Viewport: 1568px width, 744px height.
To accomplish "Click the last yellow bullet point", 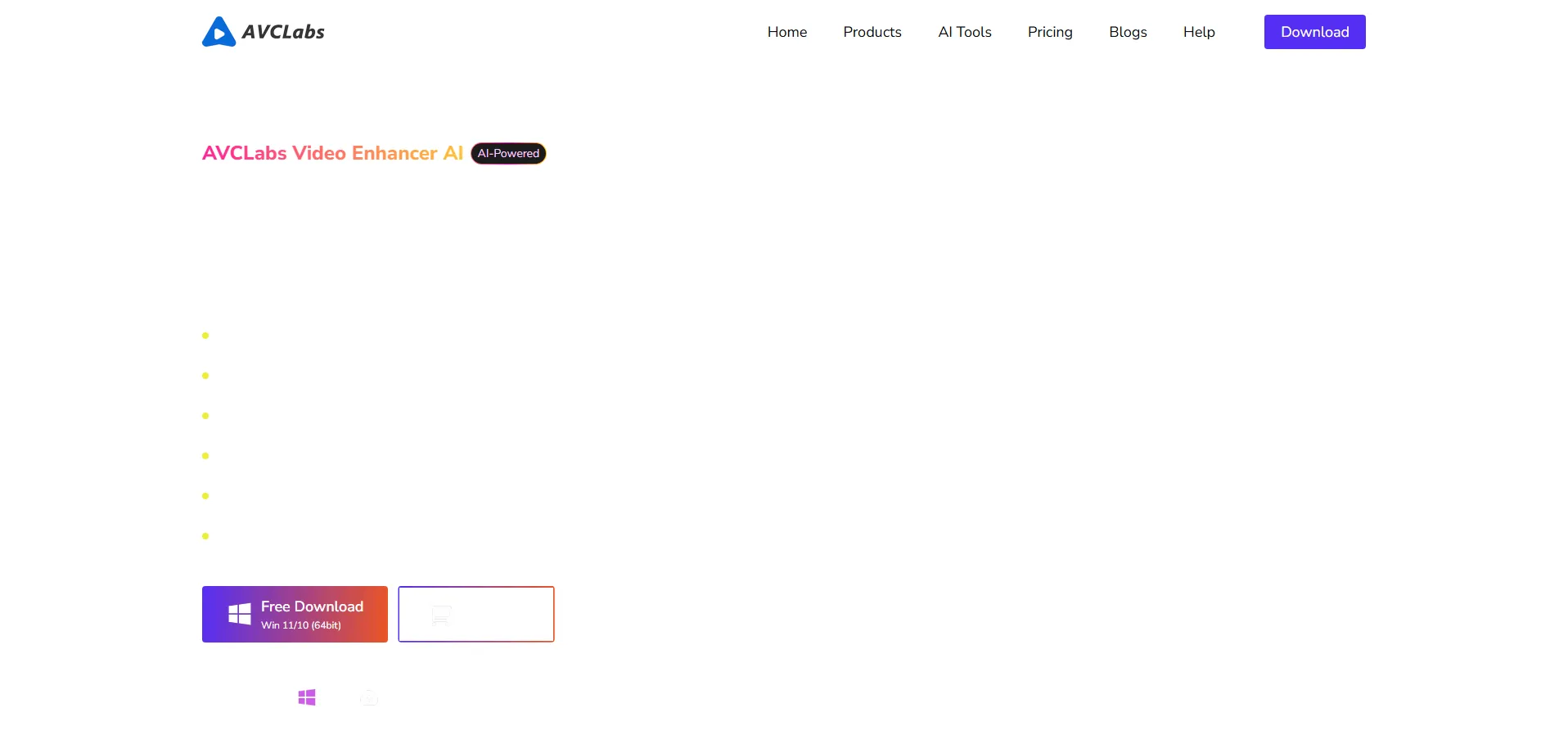I will [x=205, y=536].
